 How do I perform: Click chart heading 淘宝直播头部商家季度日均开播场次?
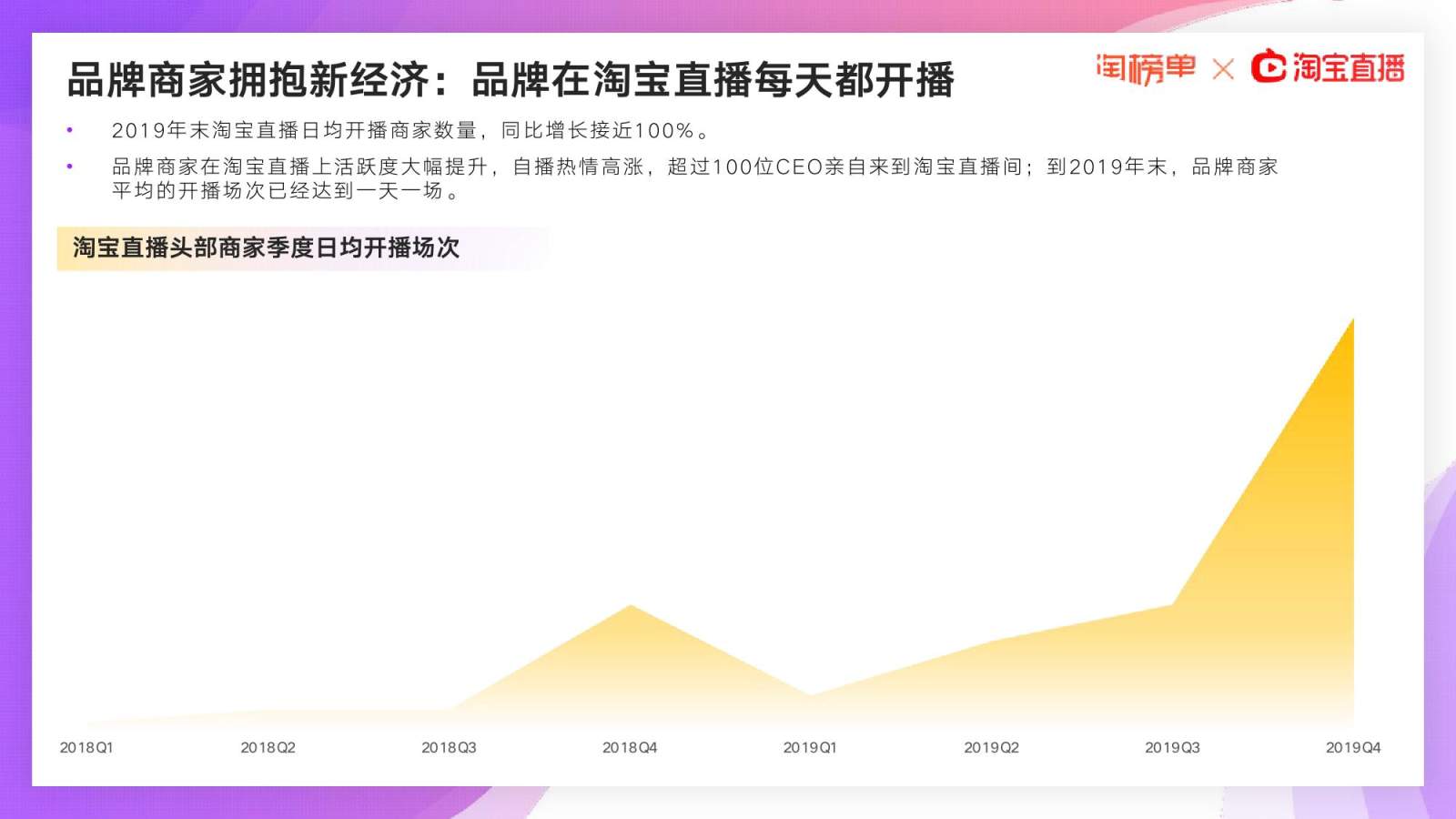(x=267, y=248)
